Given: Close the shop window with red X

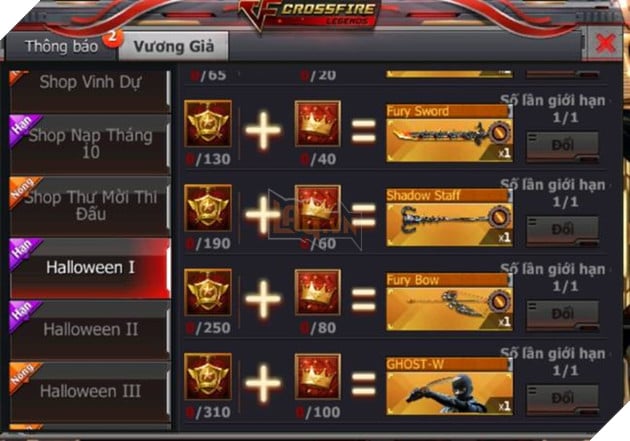Looking at the screenshot, I should tap(605, 43).
